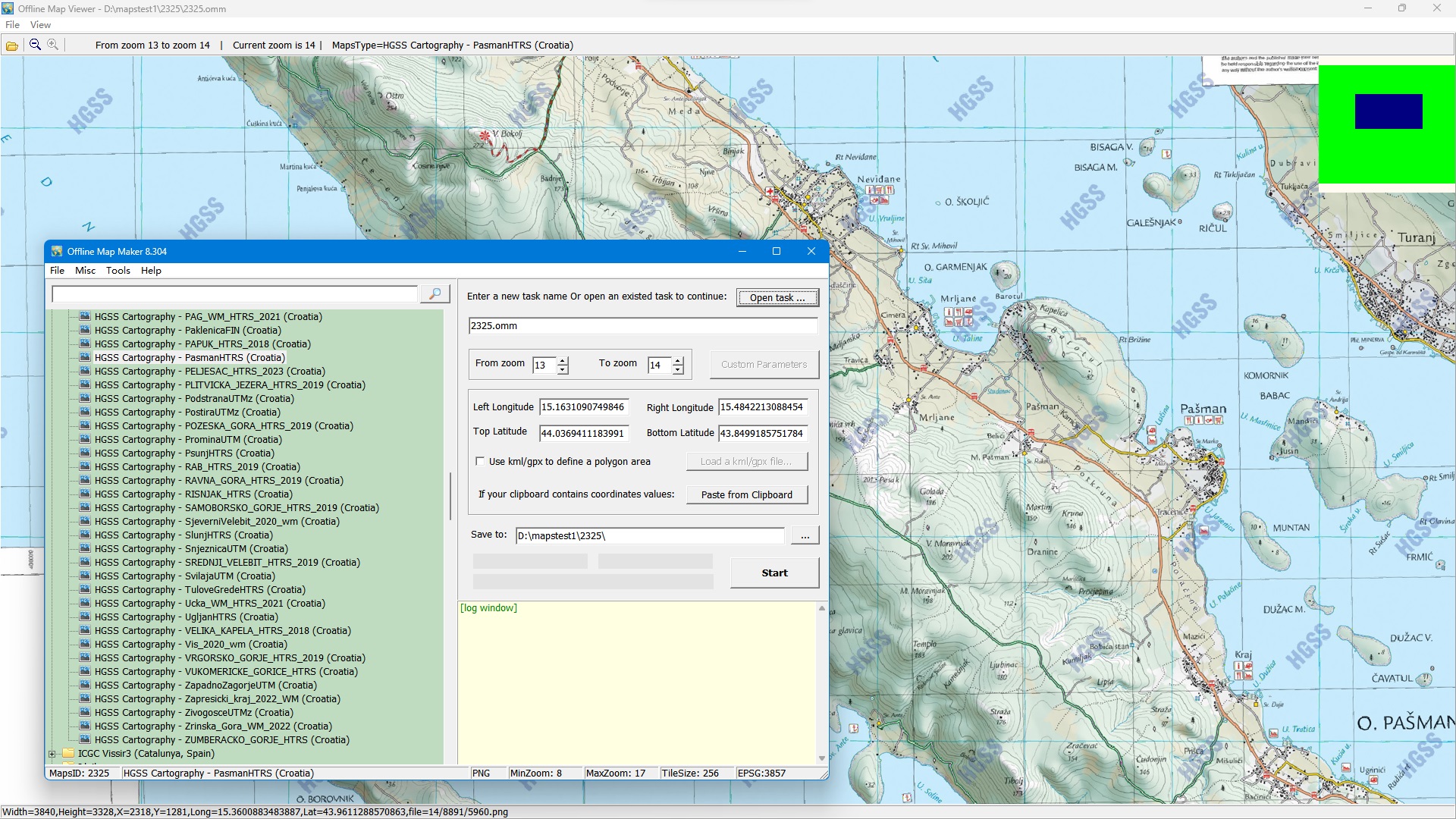
Task: Zoom out the map viewer
Action: 35,45
